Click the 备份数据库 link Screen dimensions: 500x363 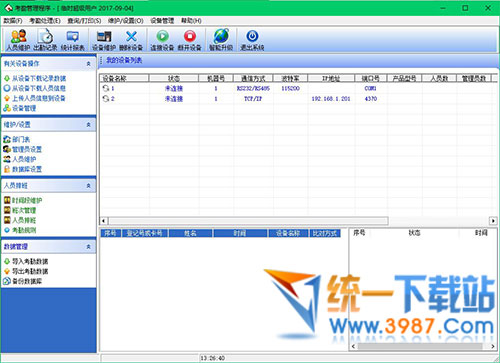(27, 281)
